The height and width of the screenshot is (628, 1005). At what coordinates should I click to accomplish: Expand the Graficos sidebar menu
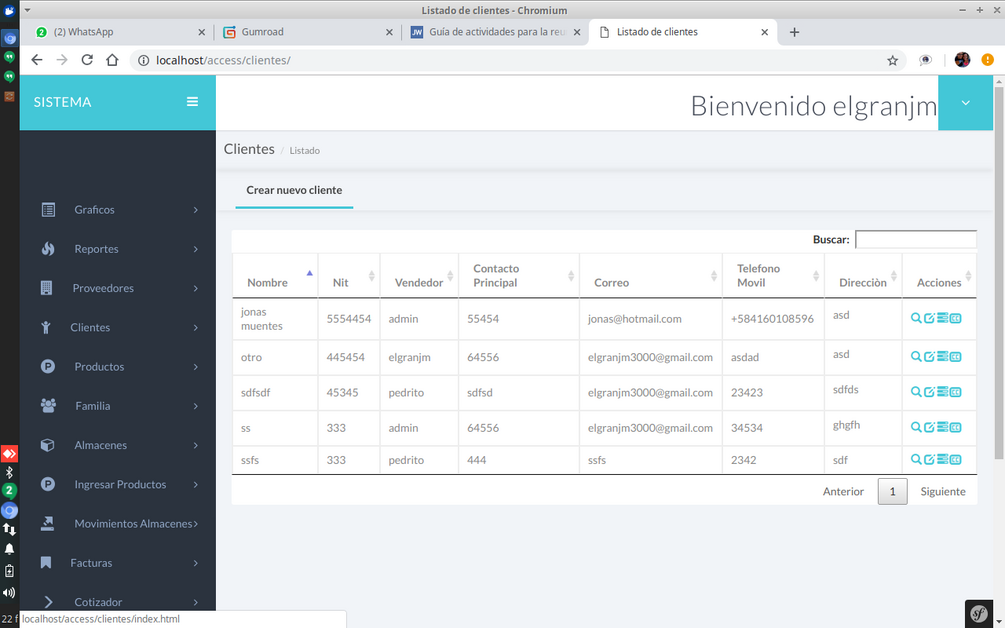118,210
